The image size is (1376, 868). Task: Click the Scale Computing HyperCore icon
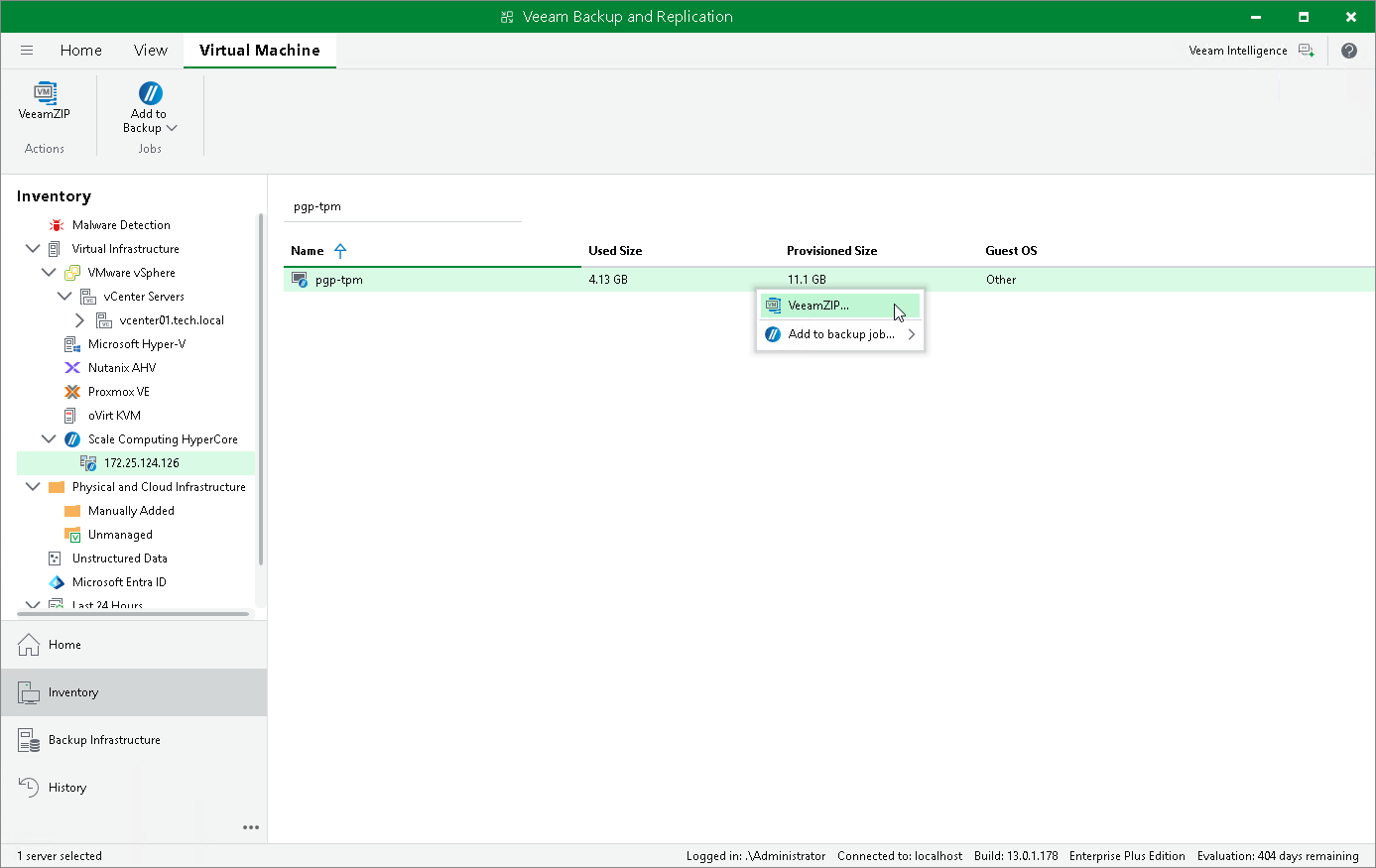point(71,439)
